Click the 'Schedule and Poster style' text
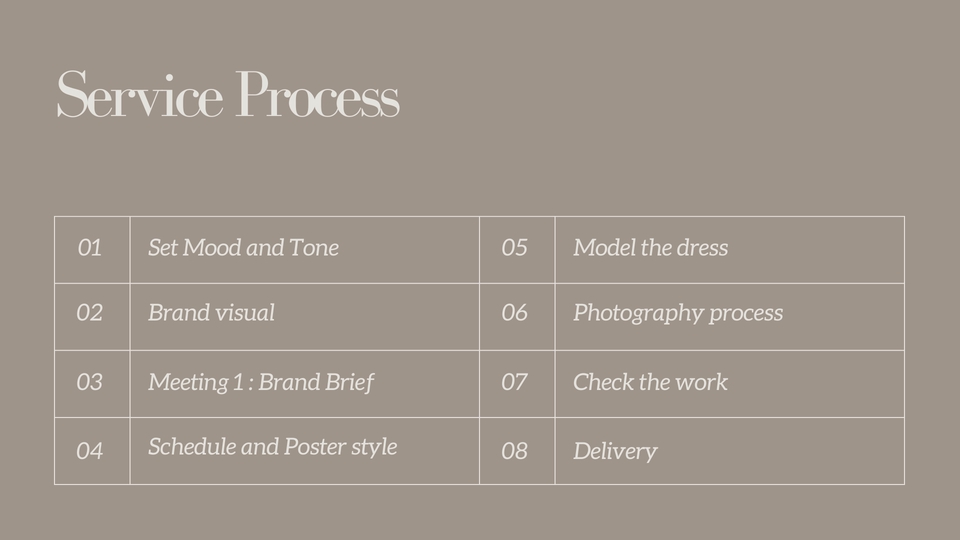The image size is (960, 540). click(x=272, y=447)
